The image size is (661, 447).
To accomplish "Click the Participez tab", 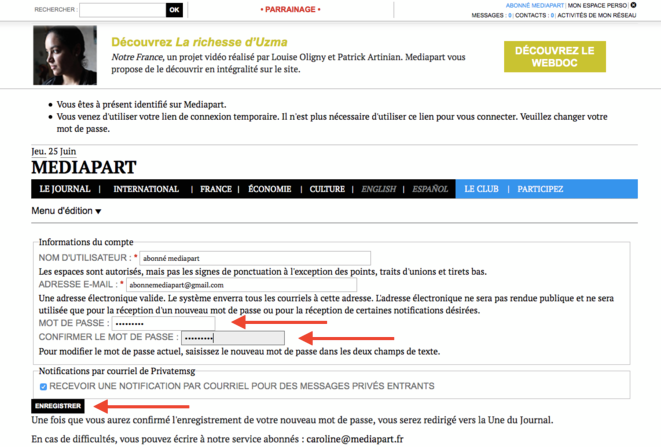I will [540, 189].
